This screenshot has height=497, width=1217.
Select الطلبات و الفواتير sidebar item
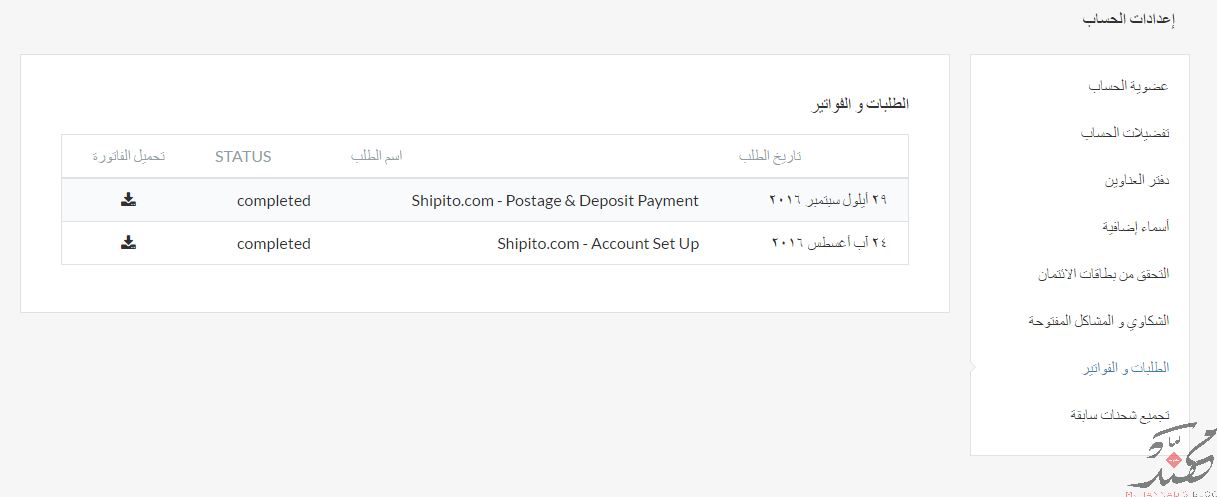click(x=1126, y=368)
